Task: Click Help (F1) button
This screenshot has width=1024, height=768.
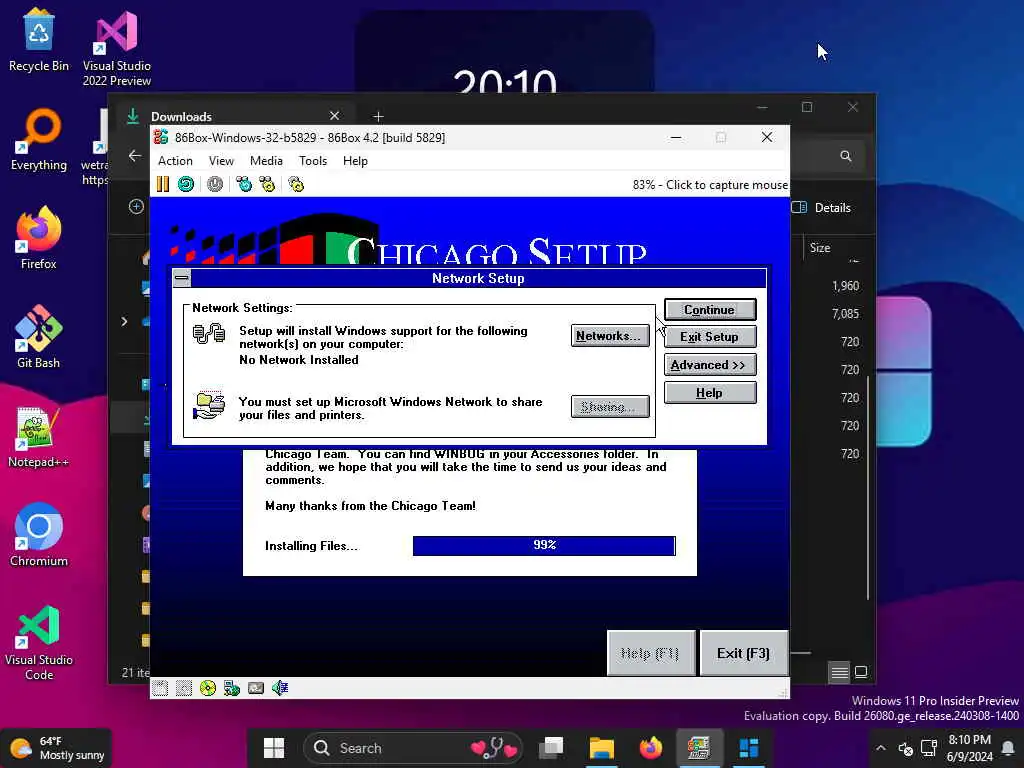Action: [x=650, y=654]
